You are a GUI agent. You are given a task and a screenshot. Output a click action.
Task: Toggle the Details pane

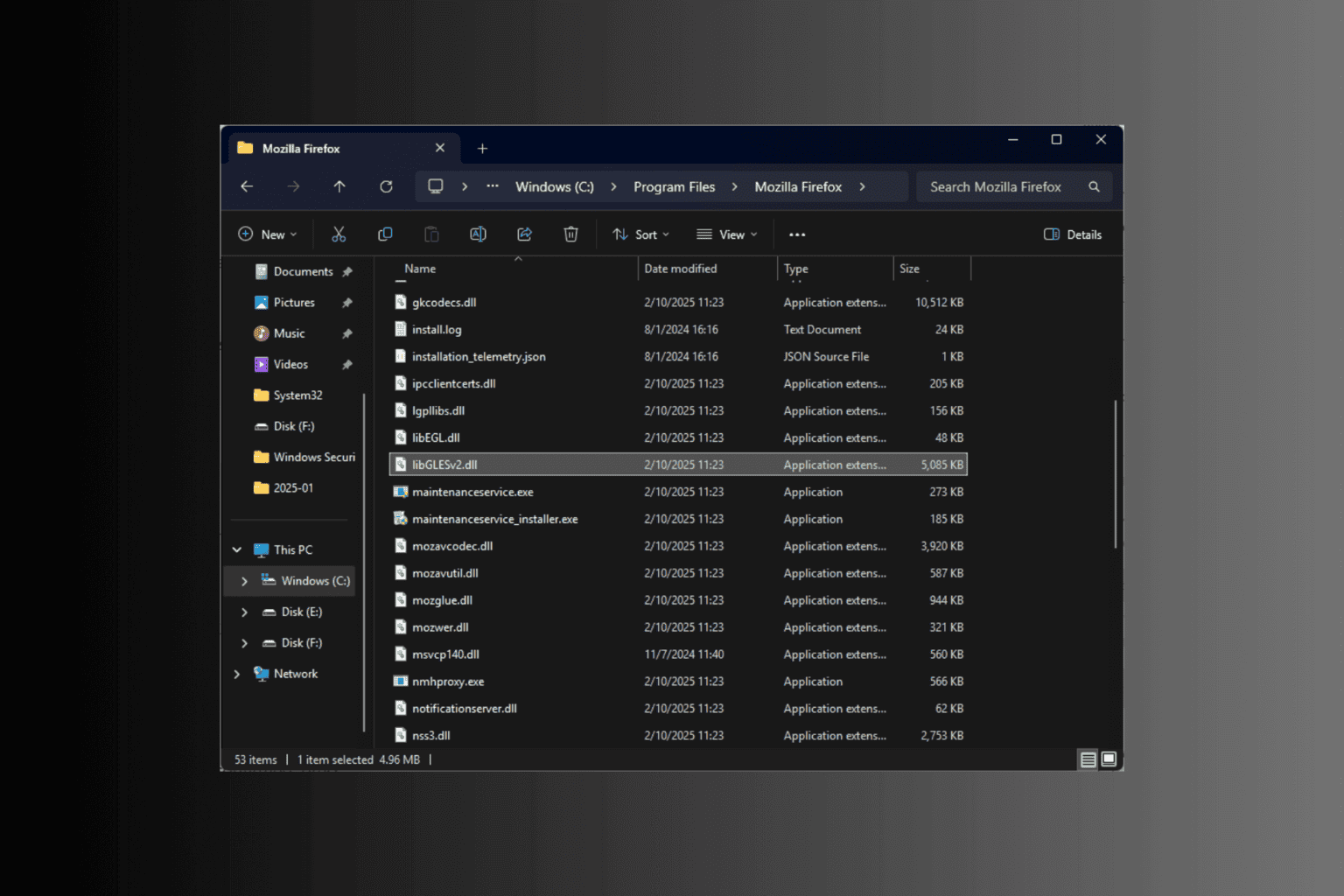coord(1073,234)
